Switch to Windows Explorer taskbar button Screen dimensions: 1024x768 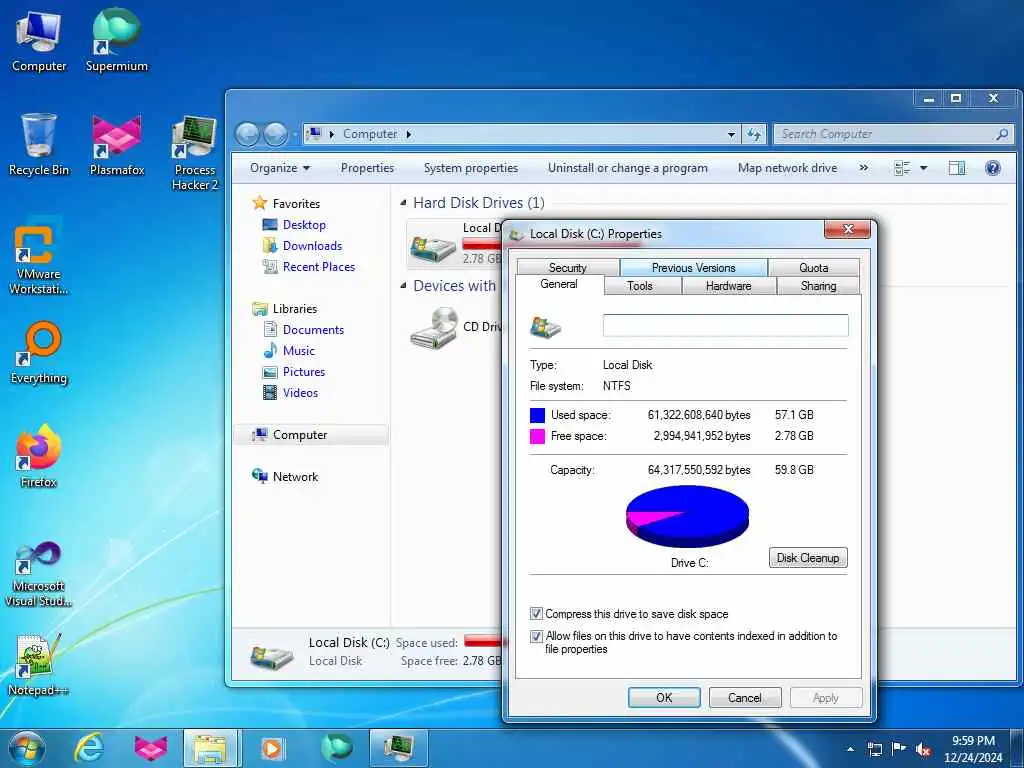pos(210,748)
